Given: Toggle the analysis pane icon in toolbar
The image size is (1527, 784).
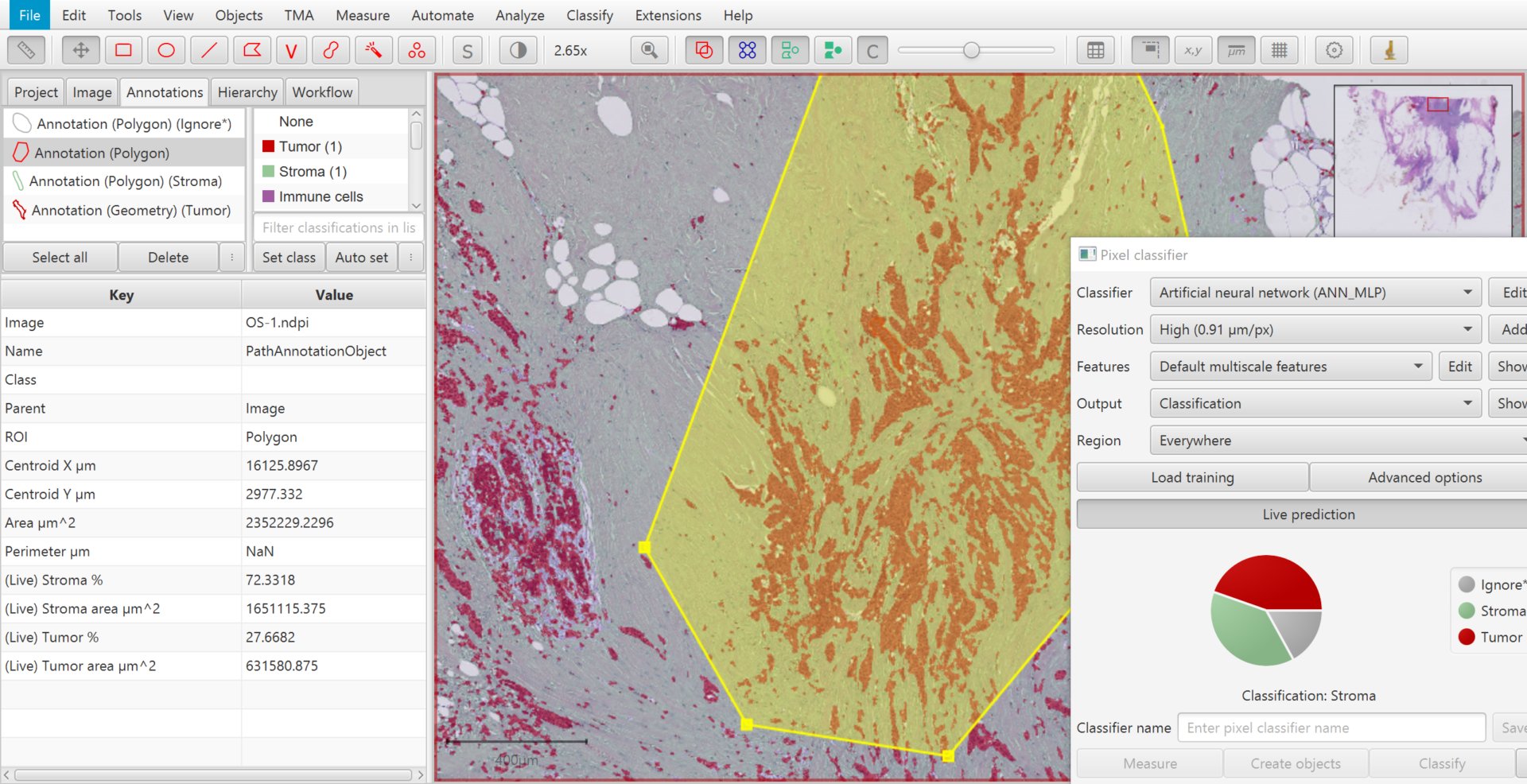Looking at the screenshot, I should (x=26, y=50).
